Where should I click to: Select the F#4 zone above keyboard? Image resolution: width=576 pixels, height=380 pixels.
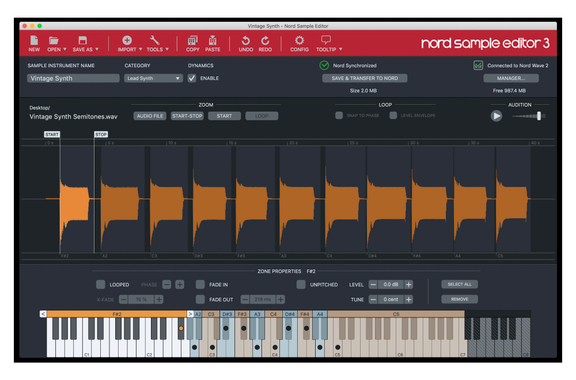coord(305,314)
